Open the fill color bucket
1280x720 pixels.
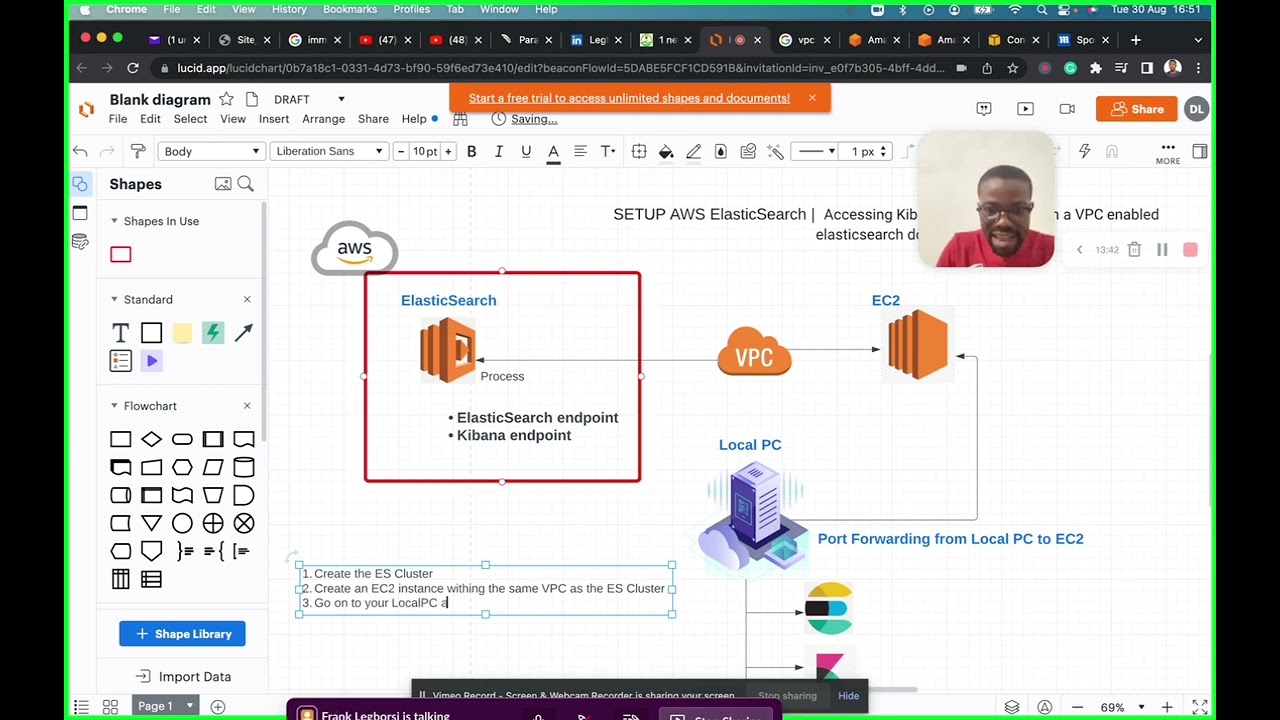pos(666,151)
